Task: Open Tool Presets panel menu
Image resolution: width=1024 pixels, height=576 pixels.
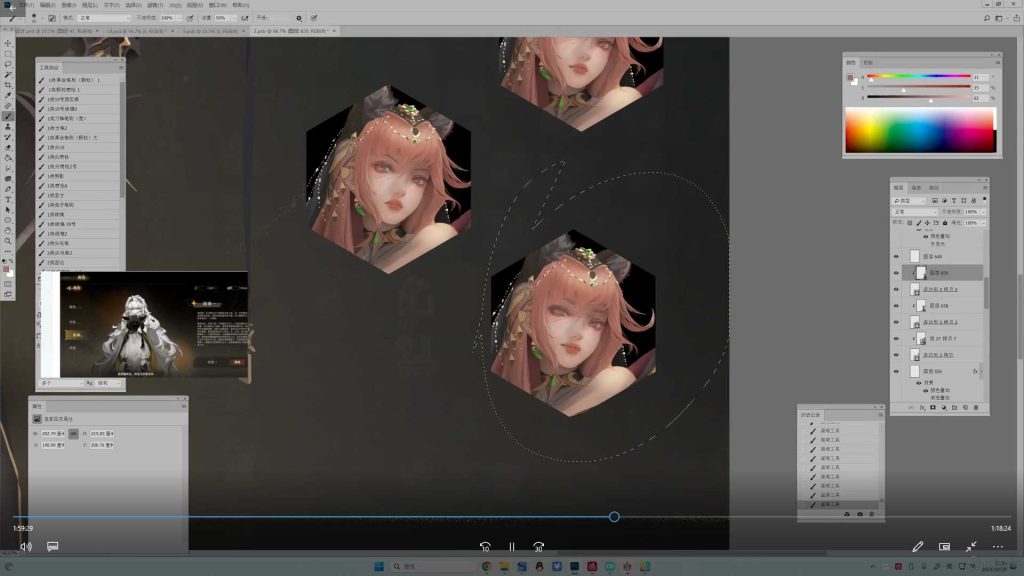Action: click(121, 67)
